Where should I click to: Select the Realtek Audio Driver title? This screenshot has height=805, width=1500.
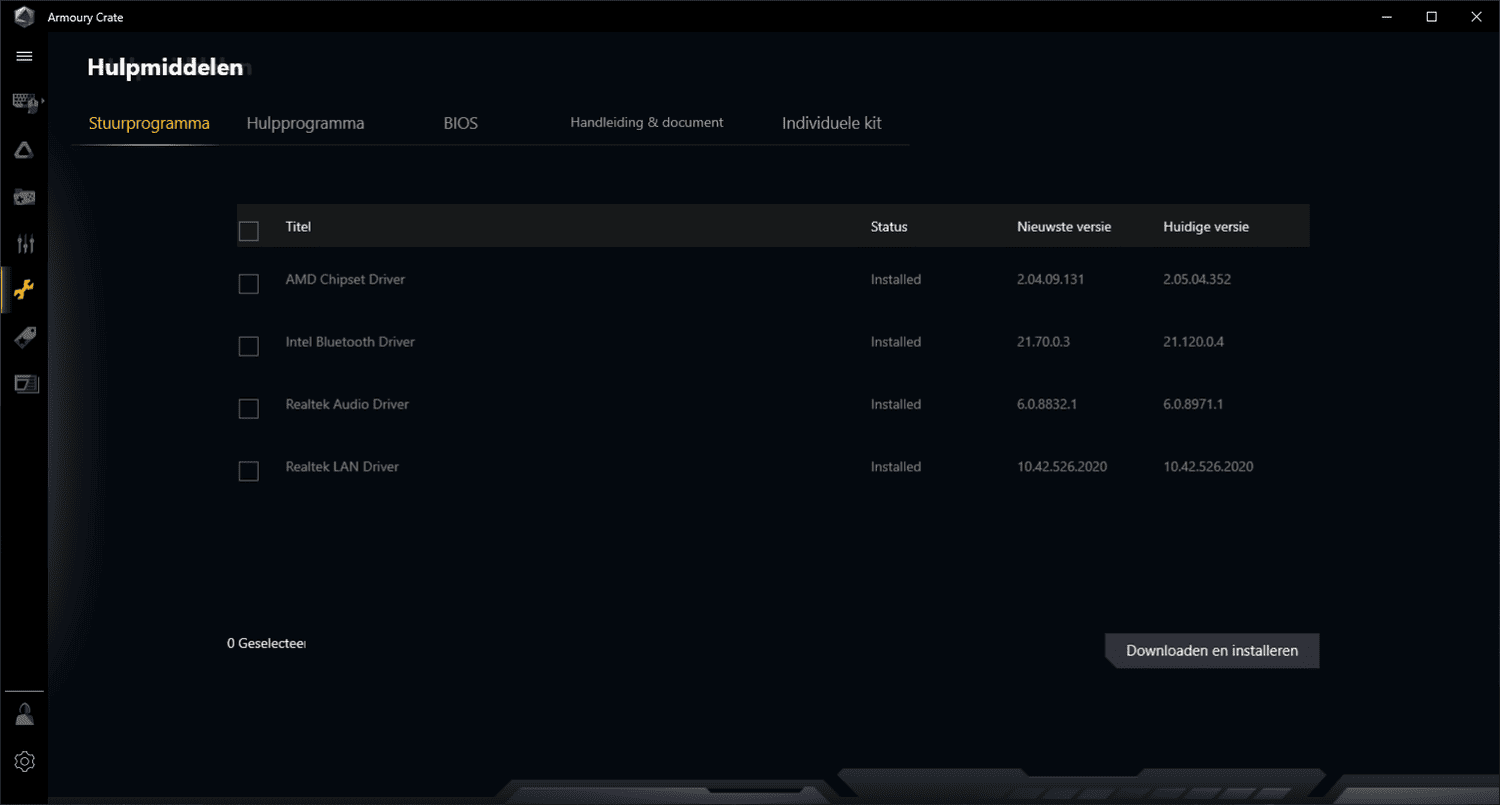(x=347, y=404)
